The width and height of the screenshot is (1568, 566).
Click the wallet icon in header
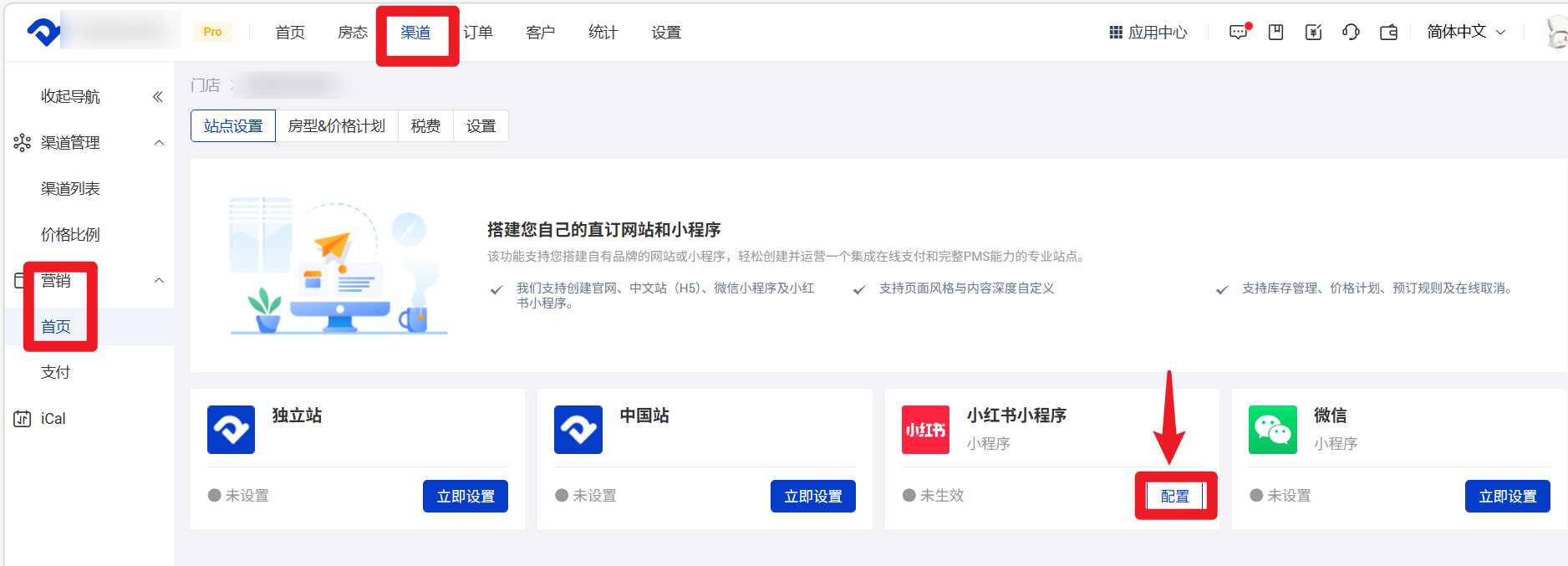coord(1388,33)
